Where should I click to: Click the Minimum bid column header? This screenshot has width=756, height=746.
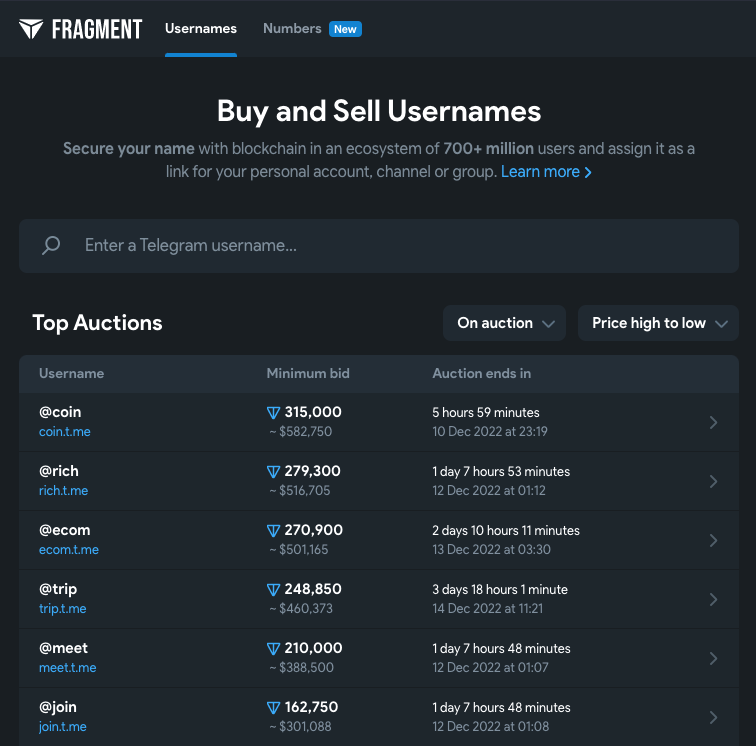tap(308, 373)
